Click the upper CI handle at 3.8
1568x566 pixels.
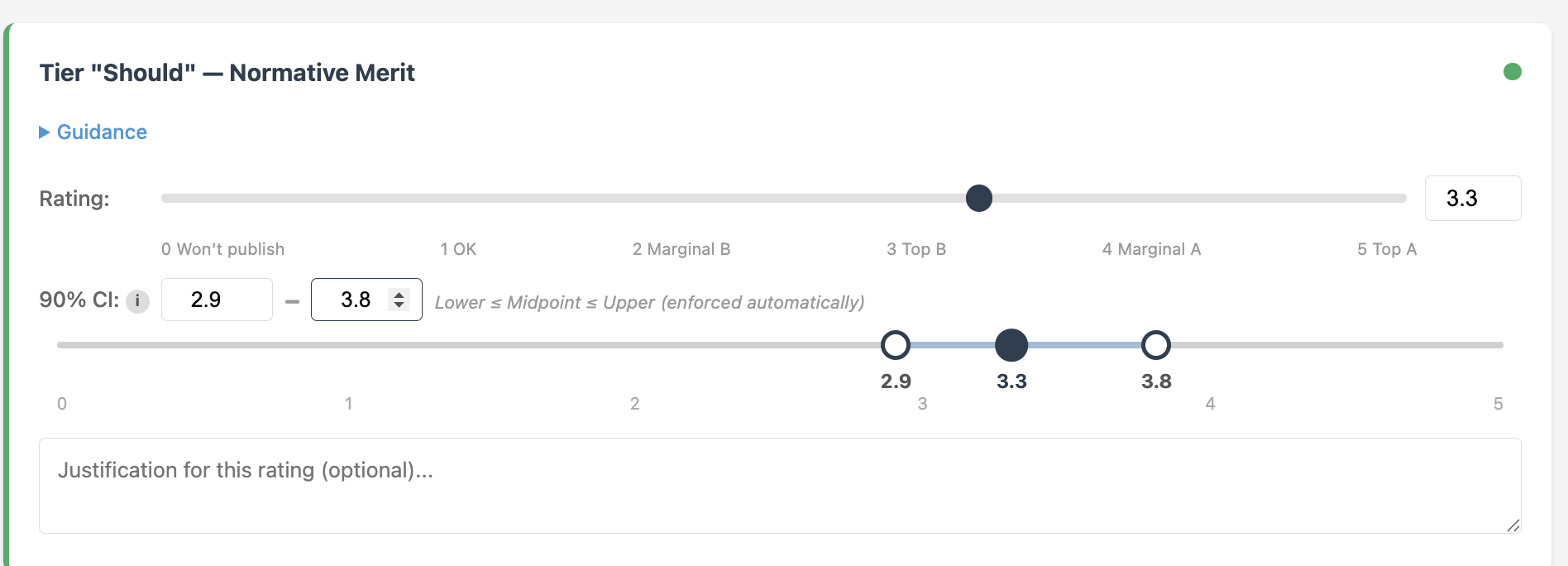tap(1155, 345)
